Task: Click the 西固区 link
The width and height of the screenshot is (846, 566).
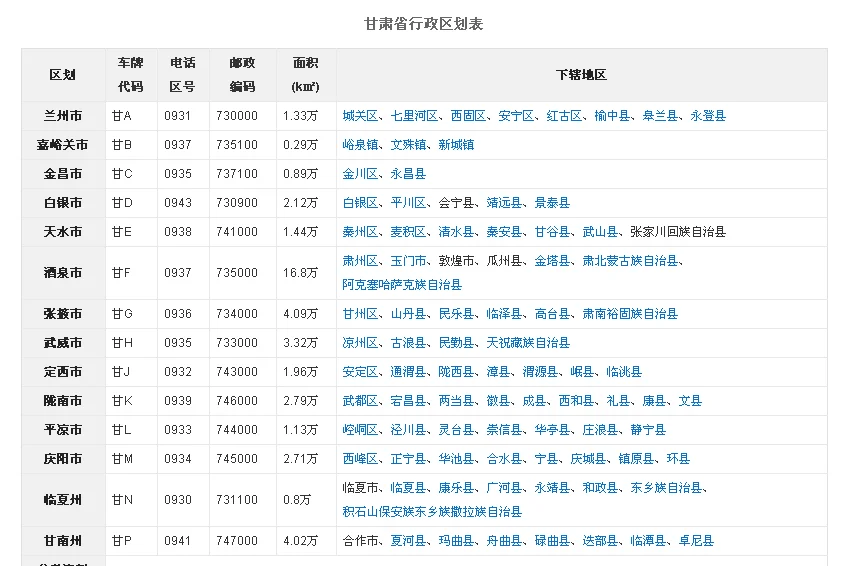Action: tap(468, 116)
